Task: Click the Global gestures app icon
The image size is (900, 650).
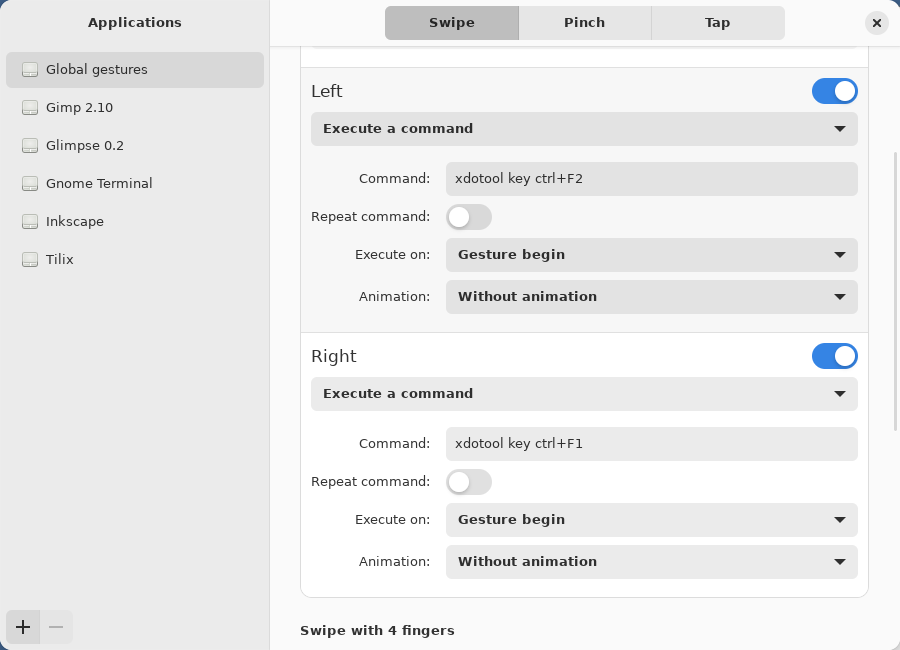Action: click(x=30, y=70)
